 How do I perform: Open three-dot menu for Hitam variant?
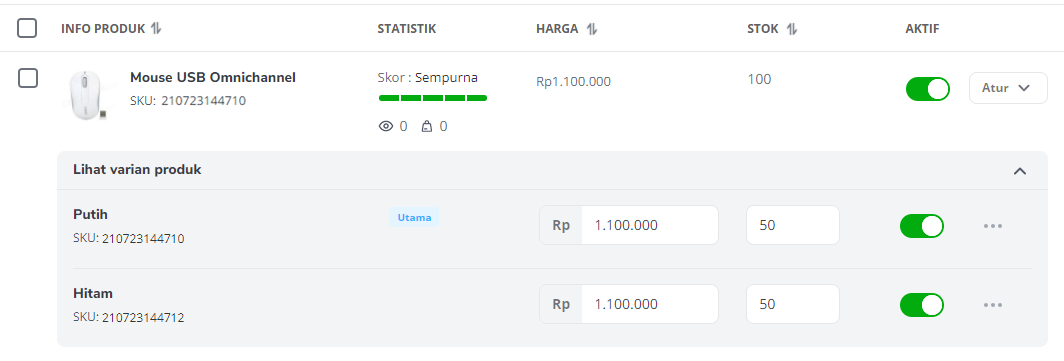click(x=993, y=305)
